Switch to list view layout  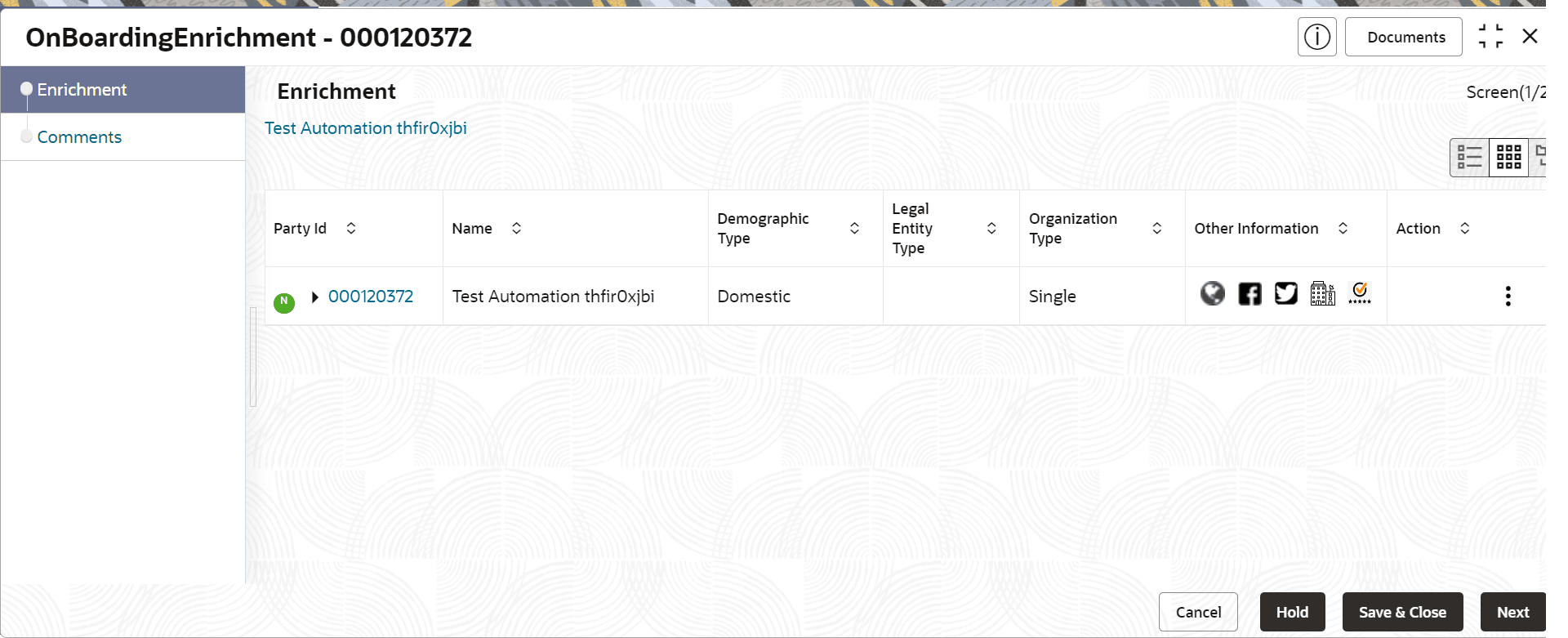tap(1469, 157)
